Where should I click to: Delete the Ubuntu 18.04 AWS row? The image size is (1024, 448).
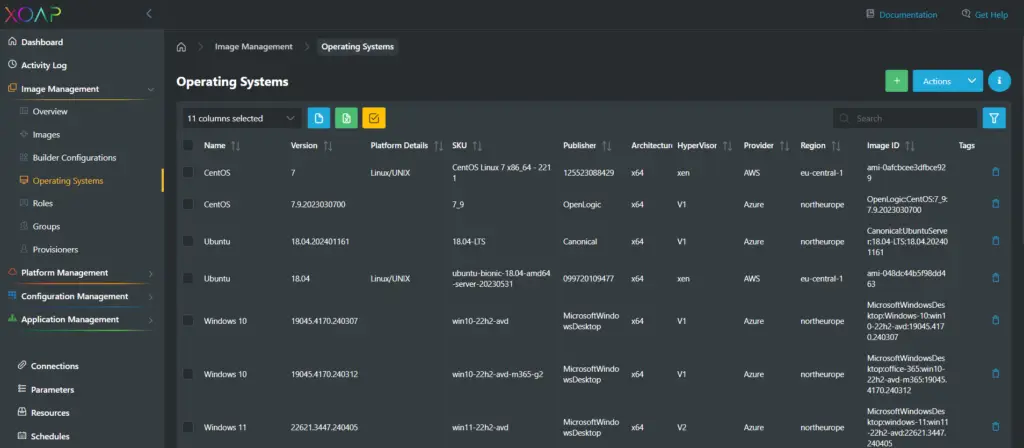(995, 278)
